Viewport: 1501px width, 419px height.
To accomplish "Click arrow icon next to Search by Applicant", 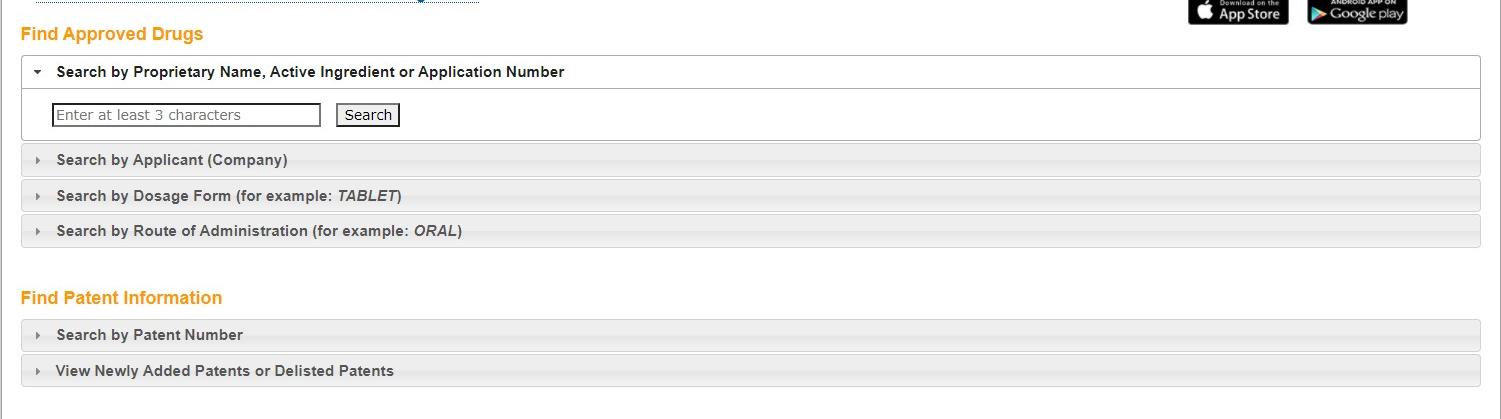I will pos(38,160).
